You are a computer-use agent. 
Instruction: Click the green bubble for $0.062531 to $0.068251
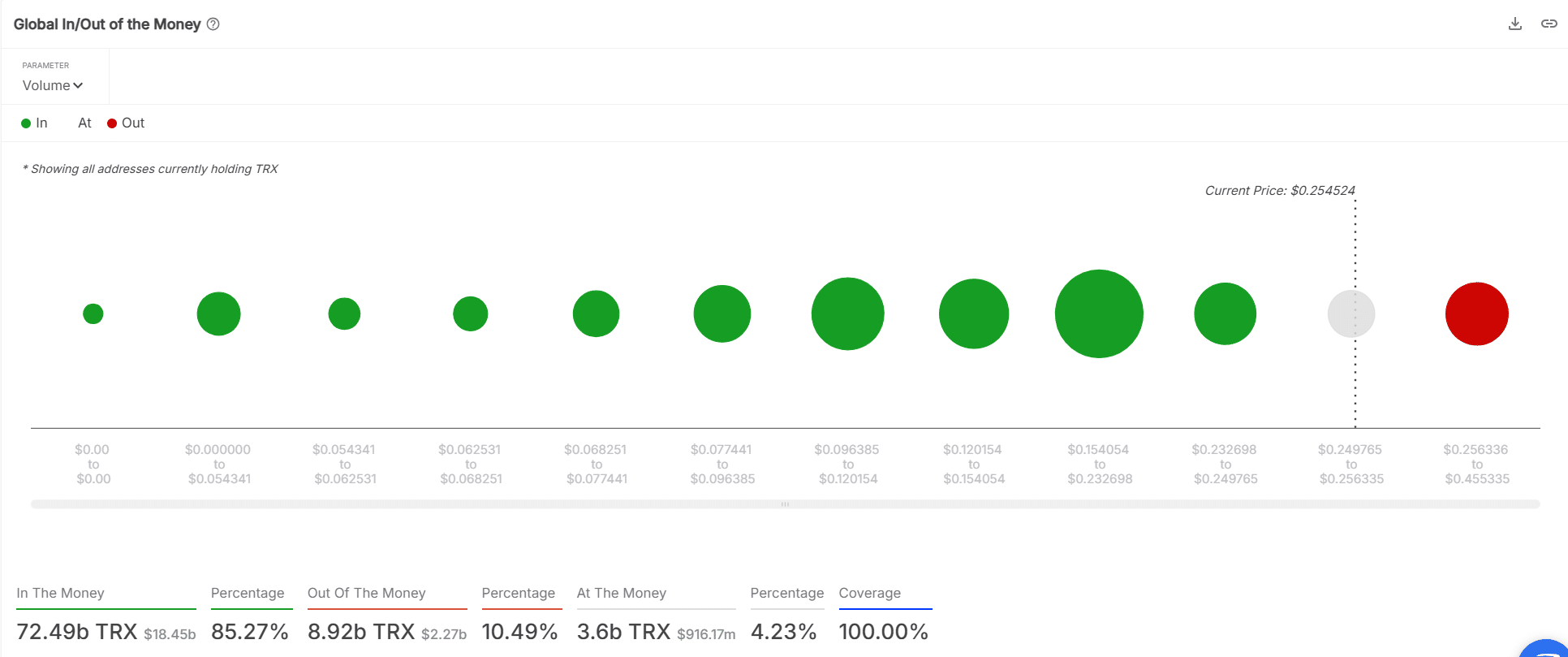[x=470, y=313]
